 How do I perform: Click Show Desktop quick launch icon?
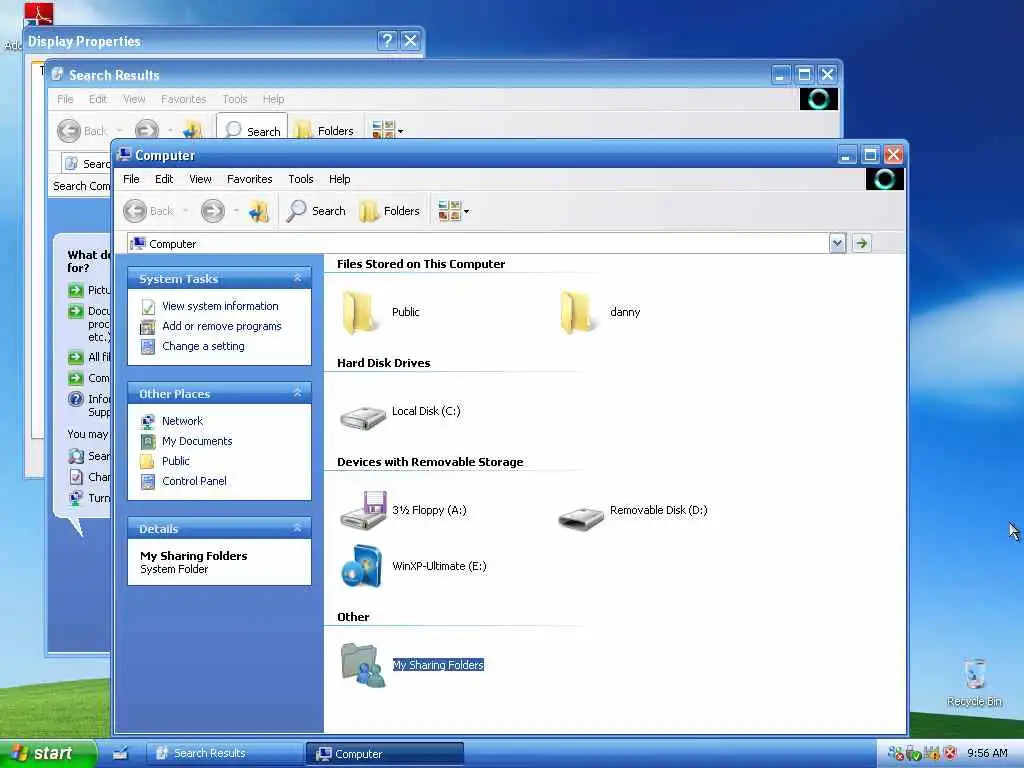point(120,754)
